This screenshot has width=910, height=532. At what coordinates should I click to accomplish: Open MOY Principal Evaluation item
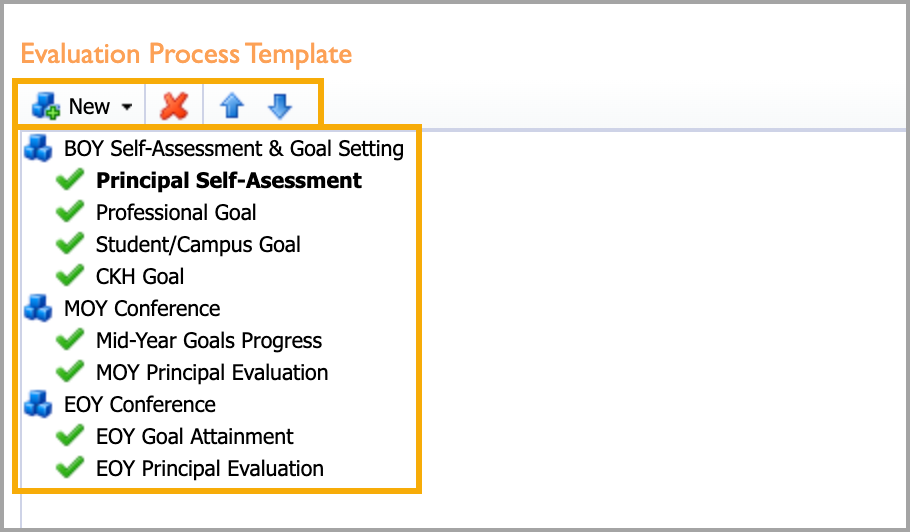coord(212,372)
